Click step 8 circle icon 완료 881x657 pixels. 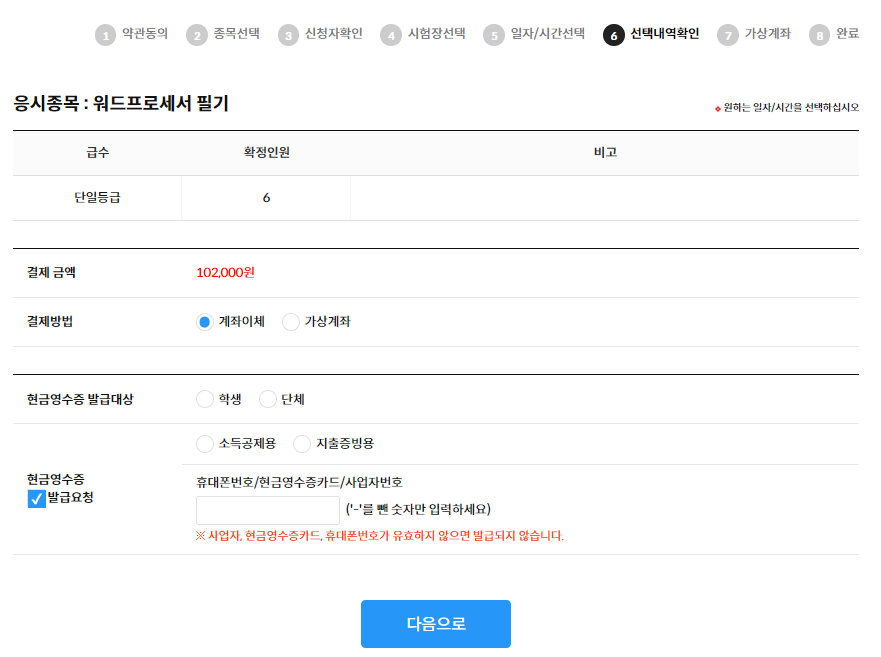tap(819, 35)
